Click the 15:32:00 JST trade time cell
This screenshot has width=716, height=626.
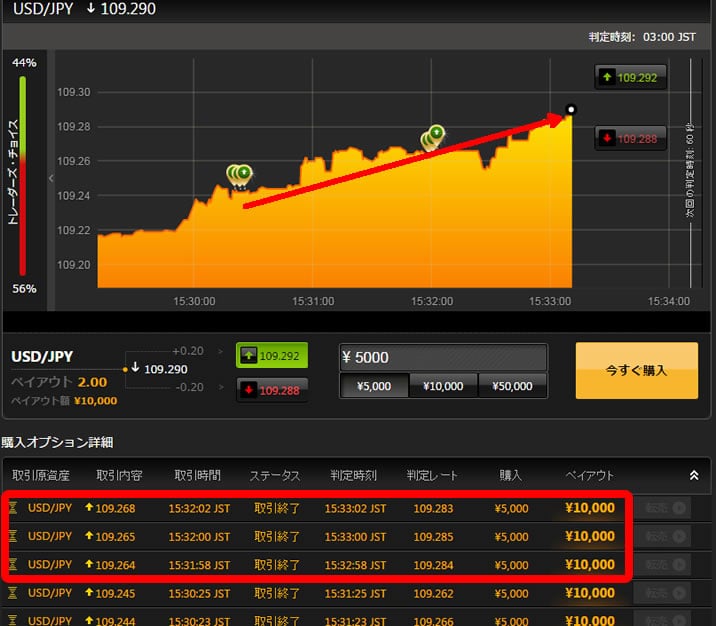coord(199,537)
